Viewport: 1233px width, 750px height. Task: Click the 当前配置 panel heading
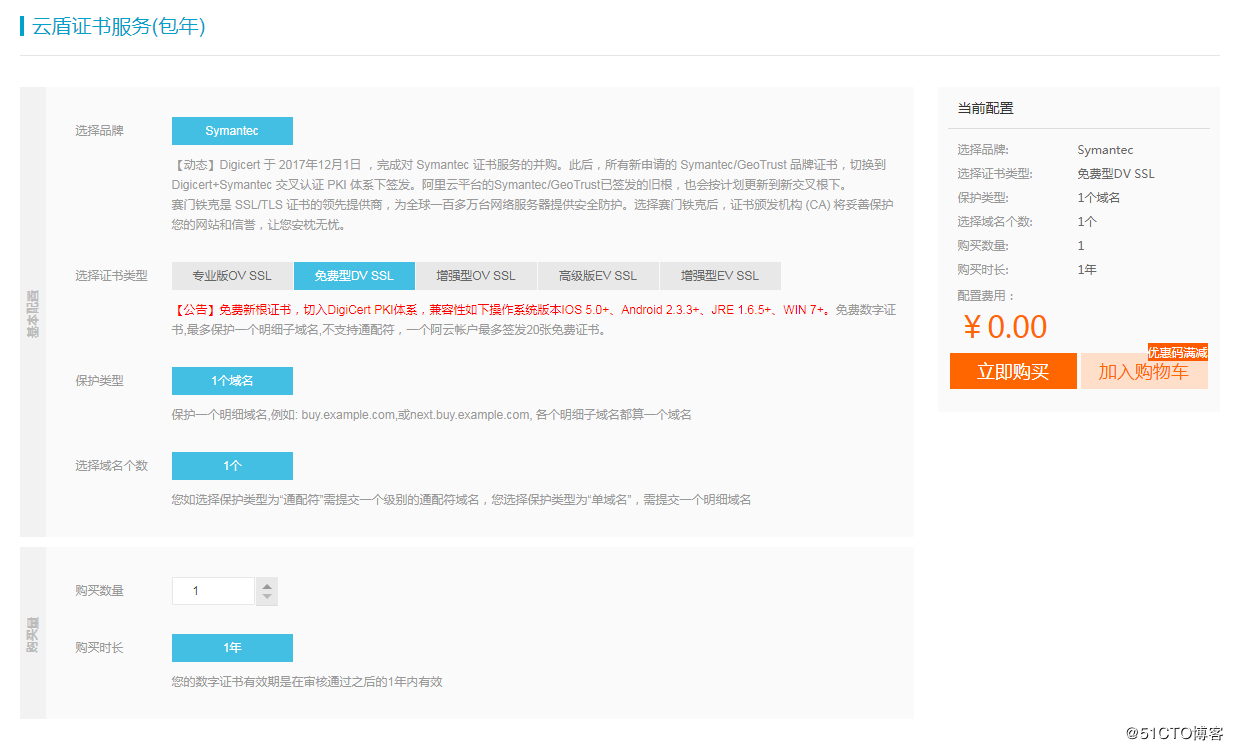985,108
